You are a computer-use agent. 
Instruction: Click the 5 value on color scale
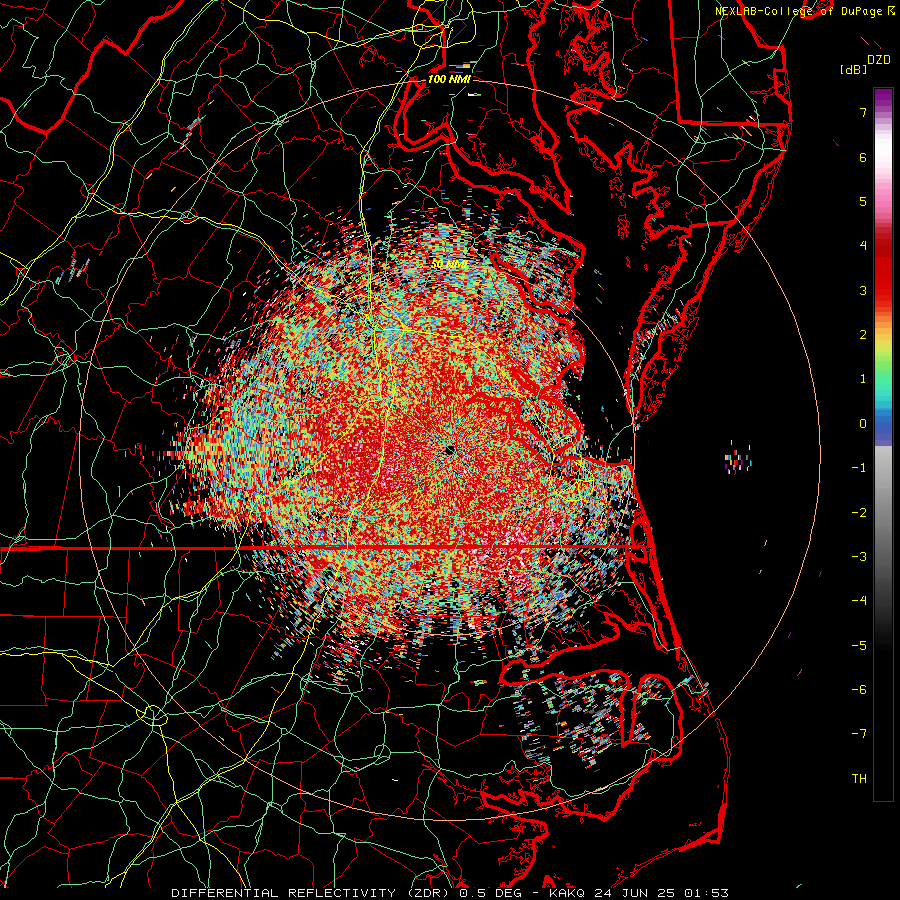(x=863, y=201)
